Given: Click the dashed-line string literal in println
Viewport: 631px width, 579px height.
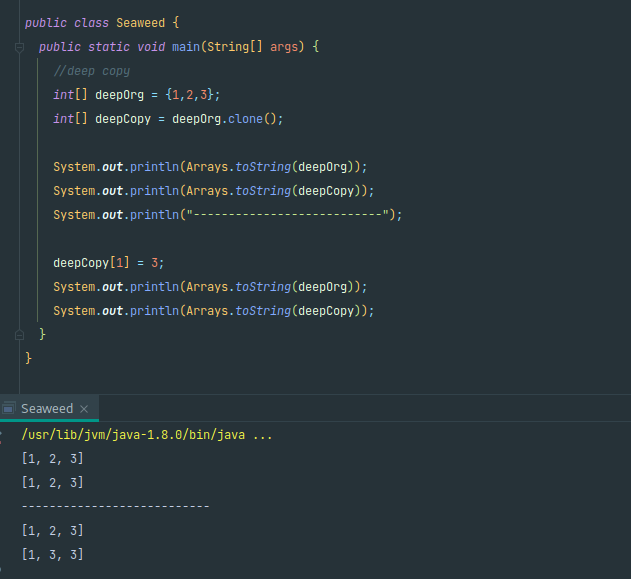Looking at the screenshot, I should coord(288,215).
